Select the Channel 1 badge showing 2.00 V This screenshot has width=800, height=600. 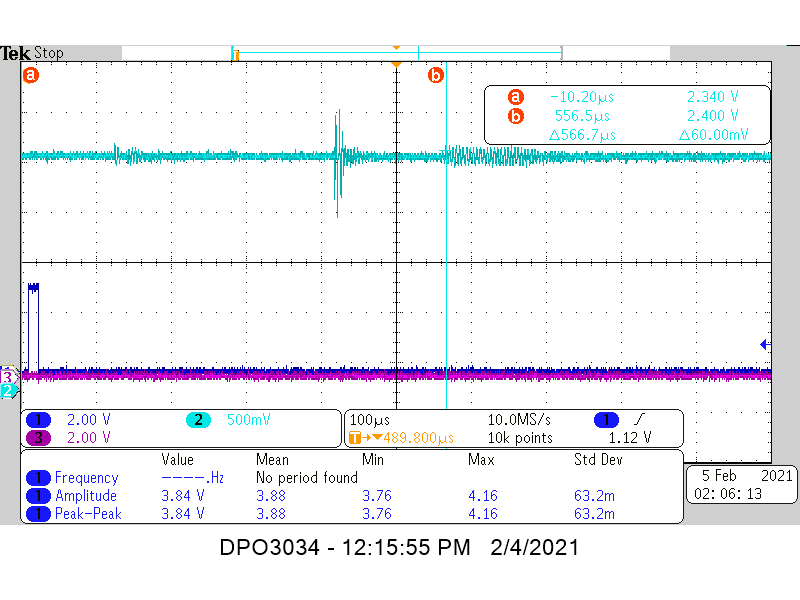click(x=38, y=421)
